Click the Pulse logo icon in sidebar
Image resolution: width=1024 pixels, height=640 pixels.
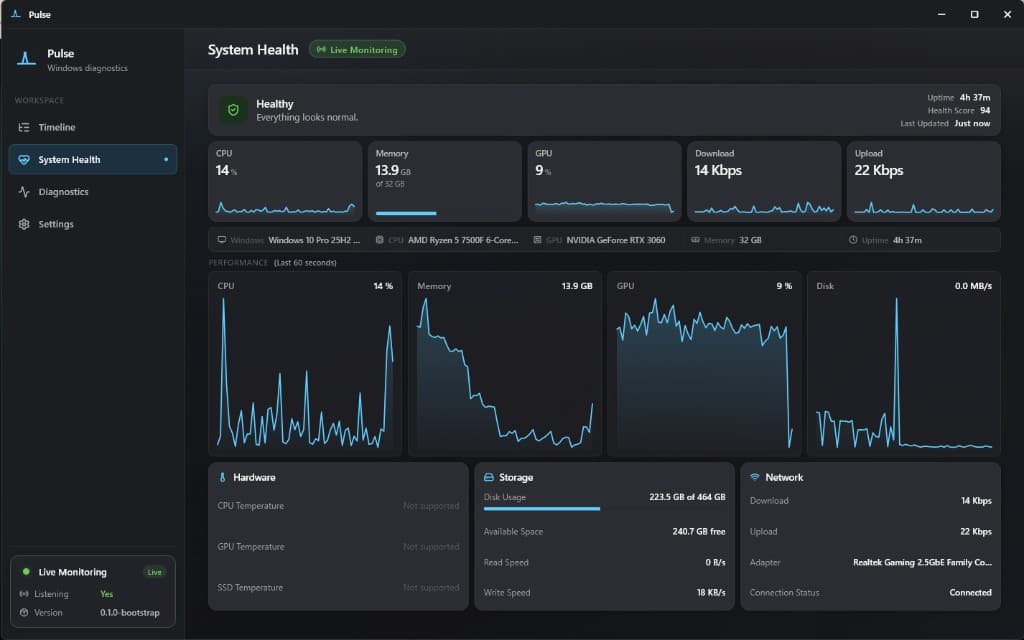tap(26, 59)
